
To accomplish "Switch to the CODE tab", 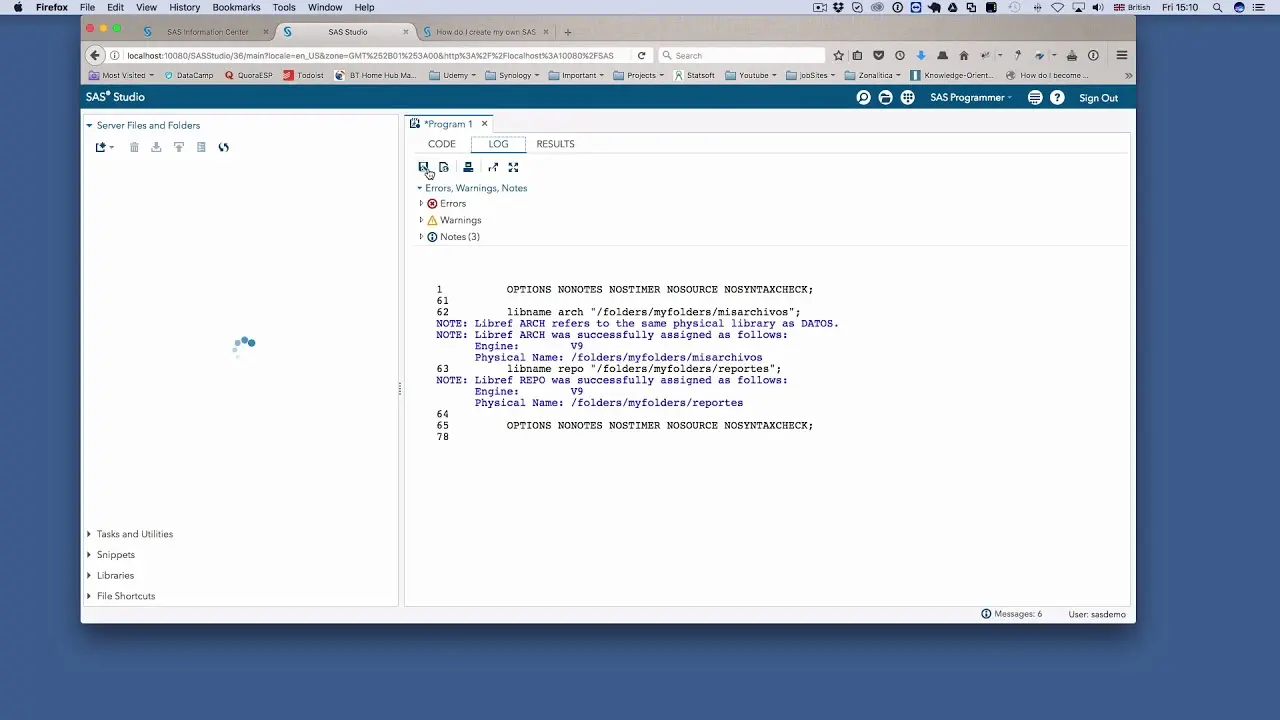I will pos(442,144).
